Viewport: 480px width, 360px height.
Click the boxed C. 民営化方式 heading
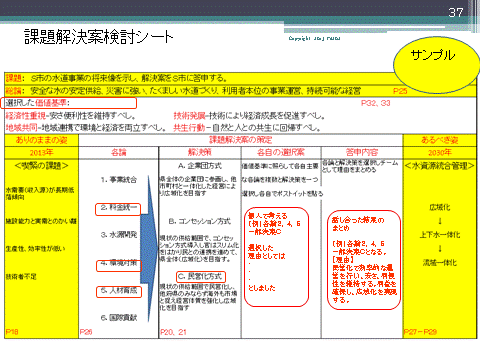[201, 277]
